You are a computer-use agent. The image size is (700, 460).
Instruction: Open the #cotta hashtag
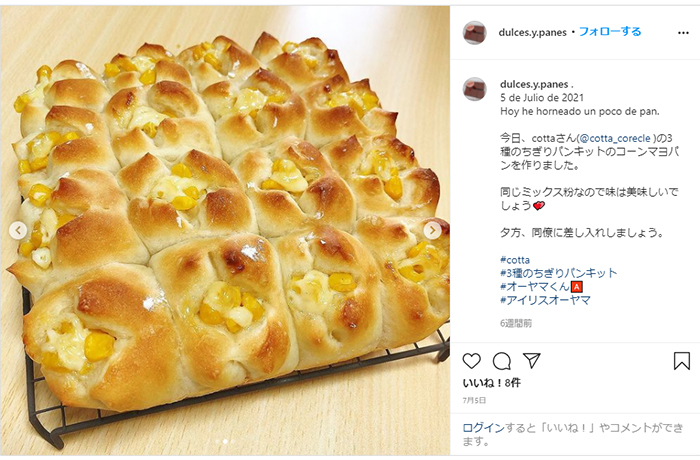pos(515,260)
